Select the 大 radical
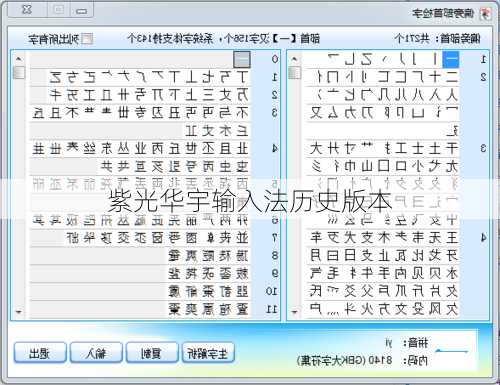The width and height of the screenshot is (500, 385). pos(316,148)
